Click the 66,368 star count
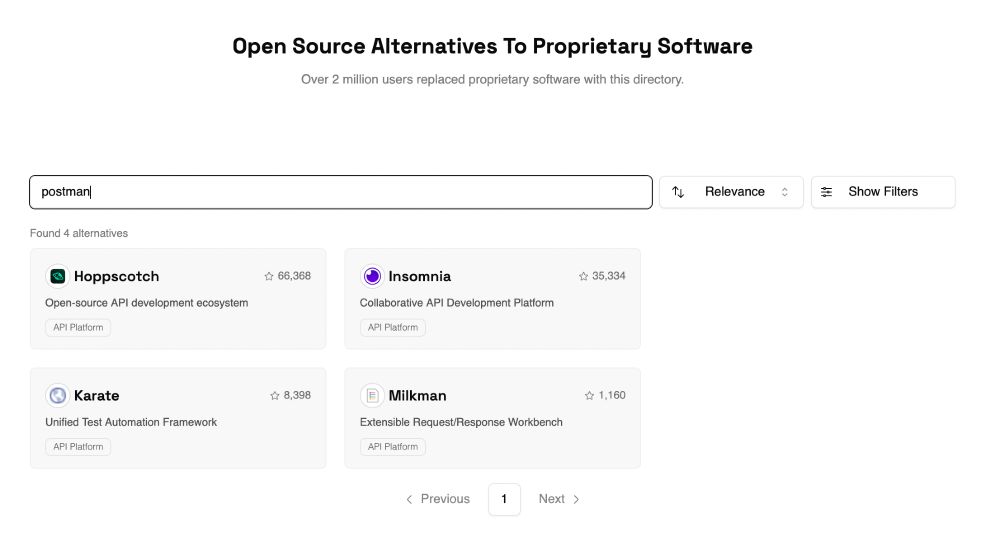1000x537 pixels. [x=294, y=276]
